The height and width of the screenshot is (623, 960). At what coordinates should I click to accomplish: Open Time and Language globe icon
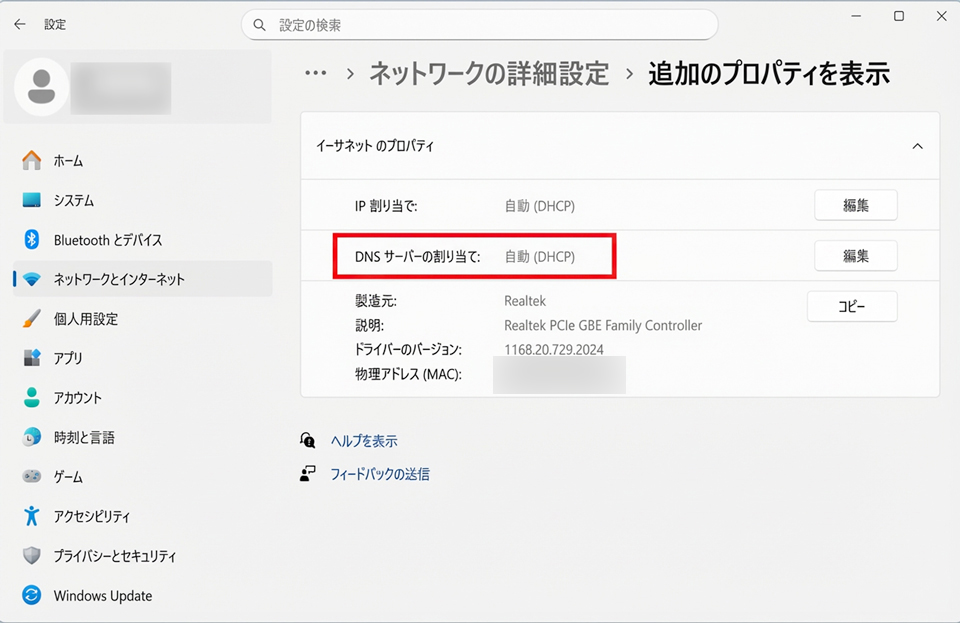click(32, 437)
